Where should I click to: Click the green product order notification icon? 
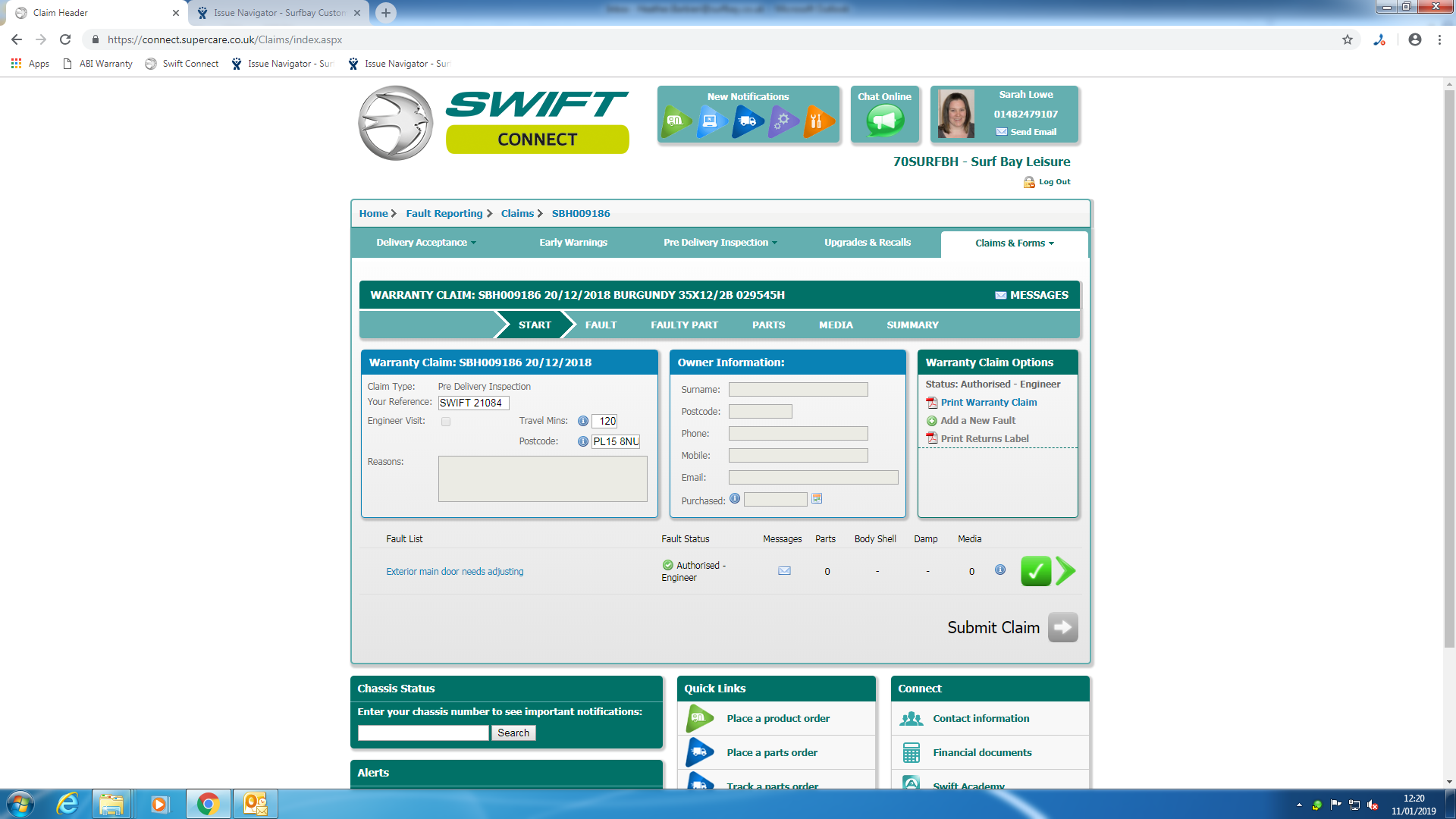tap(675, 121)
